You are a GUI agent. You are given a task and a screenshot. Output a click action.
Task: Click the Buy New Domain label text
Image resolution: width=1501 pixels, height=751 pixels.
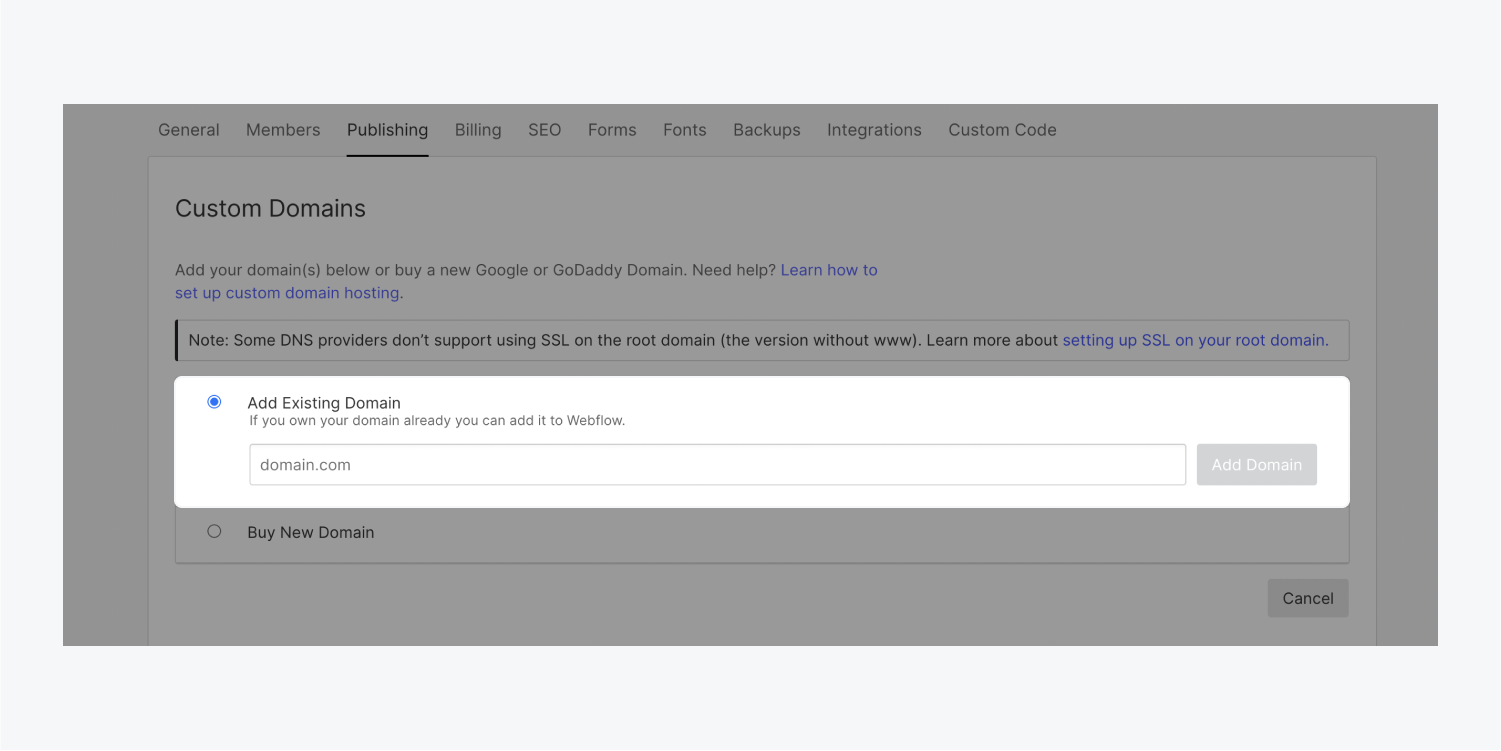311,533
